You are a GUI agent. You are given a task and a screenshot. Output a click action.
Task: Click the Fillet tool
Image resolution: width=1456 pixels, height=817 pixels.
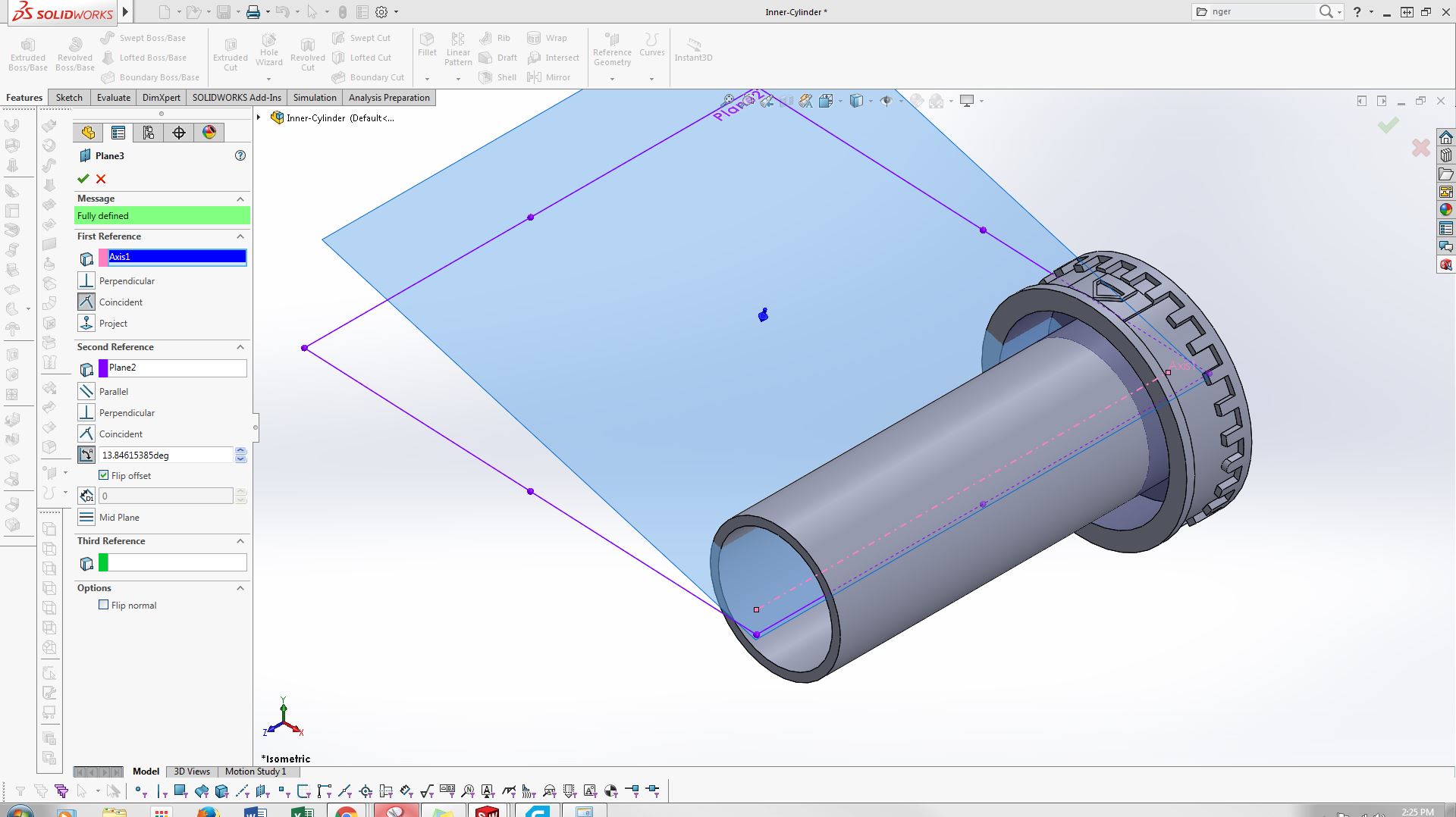[x=427, y=45]
